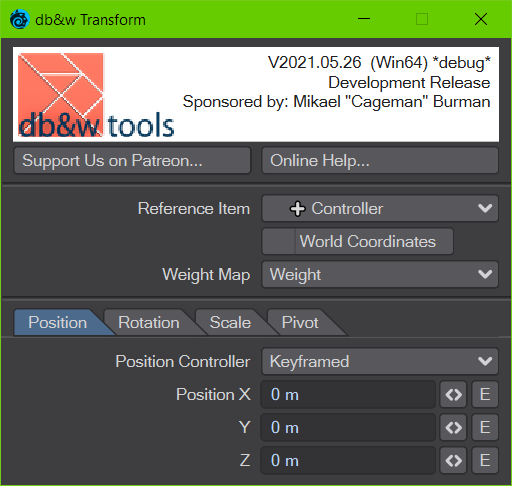Click the Position X value field
The width and height of the screenshot is (512, 486).
(x=348, y=395)
